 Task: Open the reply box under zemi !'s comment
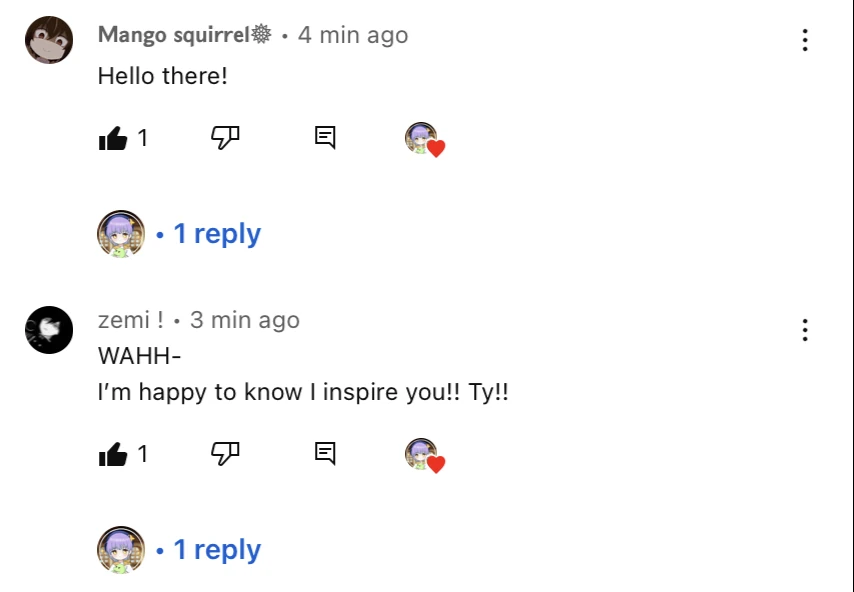[323, 455]
